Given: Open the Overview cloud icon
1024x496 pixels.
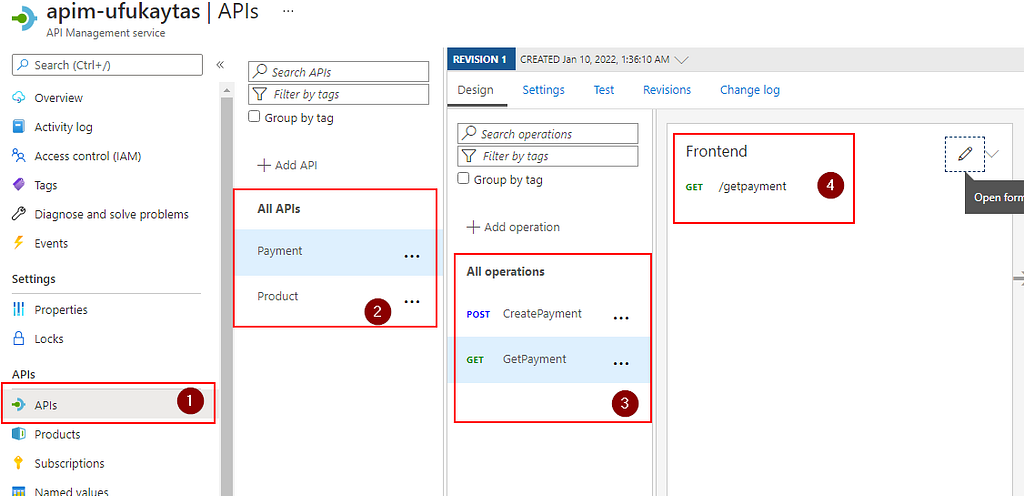Looking at the screenshot, I should click(x=19, y=98).
